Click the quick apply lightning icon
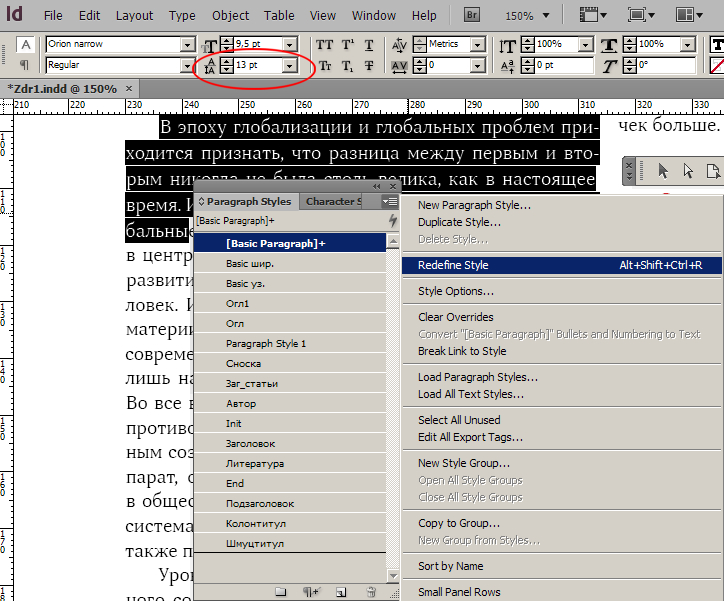This screenshot has width=724, height=601. click(x=392, y=221)
